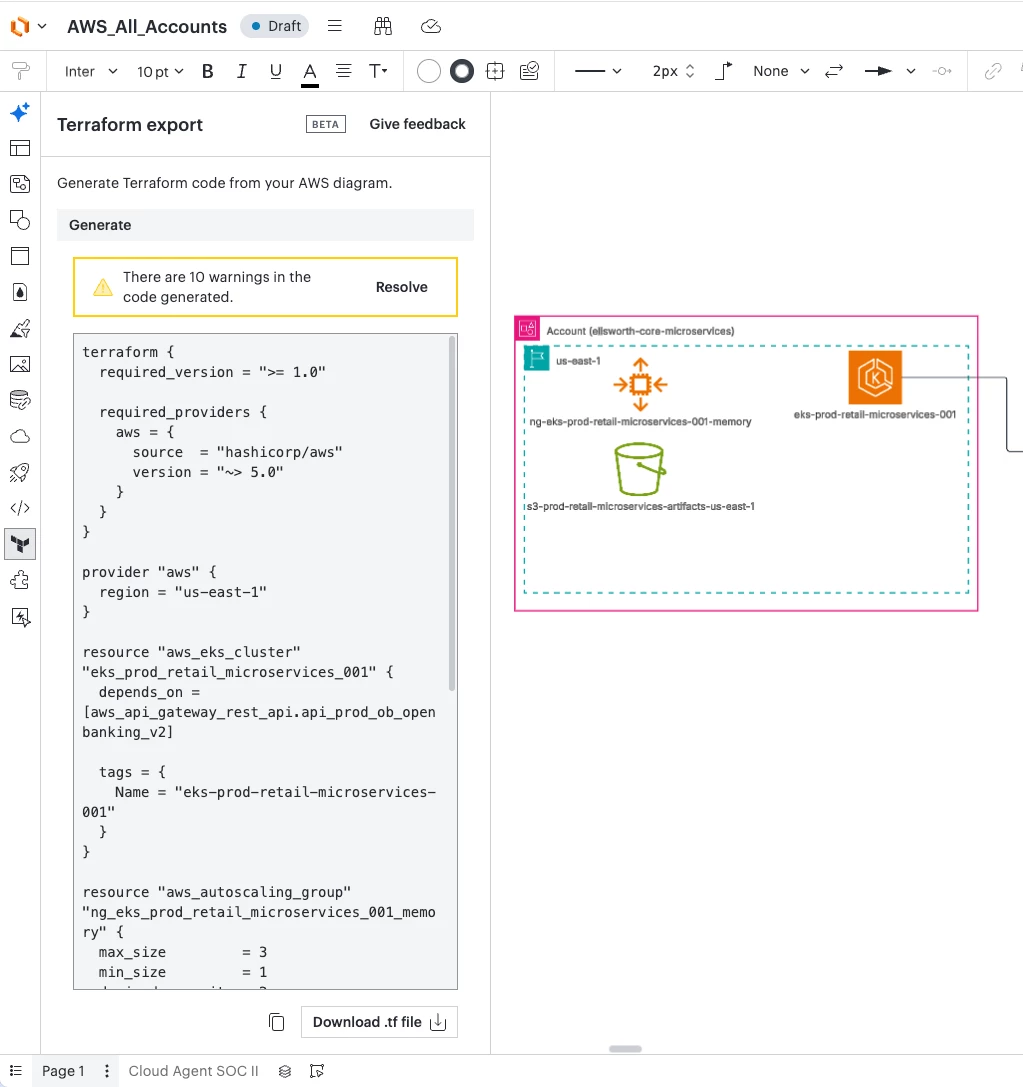Open the fill color circle swatch
This screenshot has width=1023, height=1087.
(428, 71)
